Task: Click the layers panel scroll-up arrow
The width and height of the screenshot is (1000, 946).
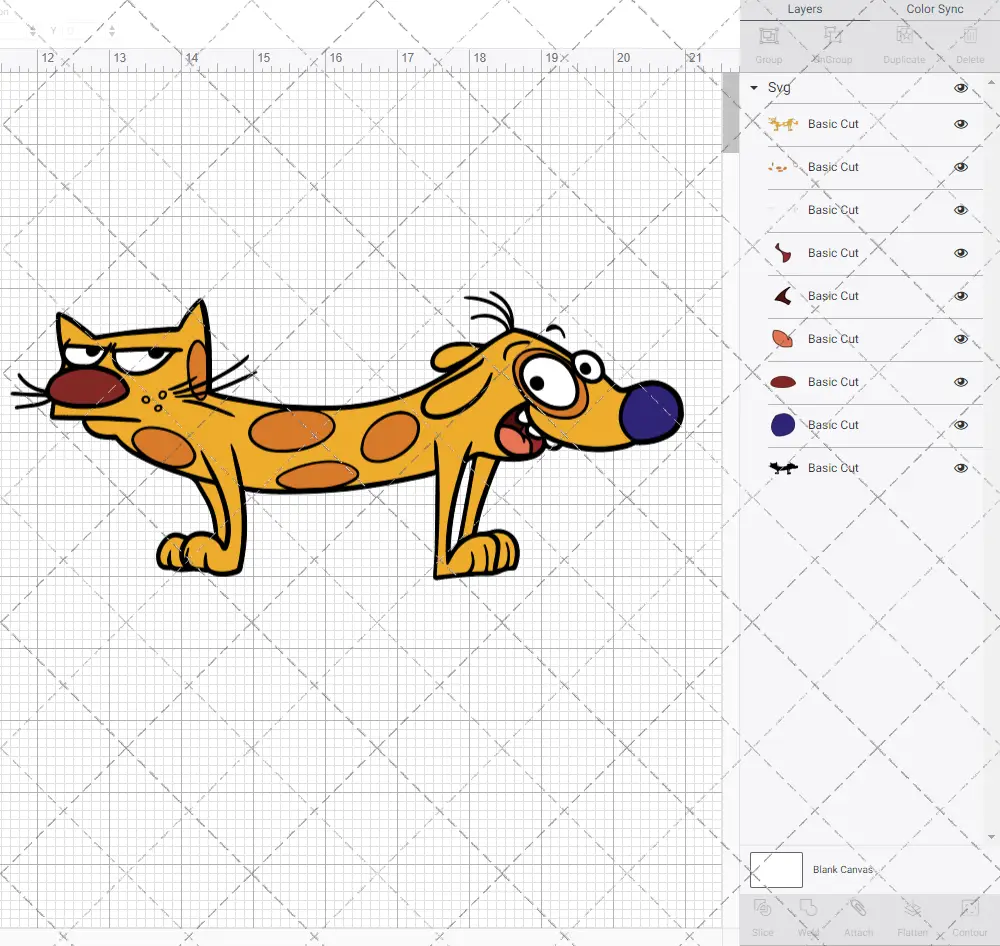Action: click(x=990, y=83)
